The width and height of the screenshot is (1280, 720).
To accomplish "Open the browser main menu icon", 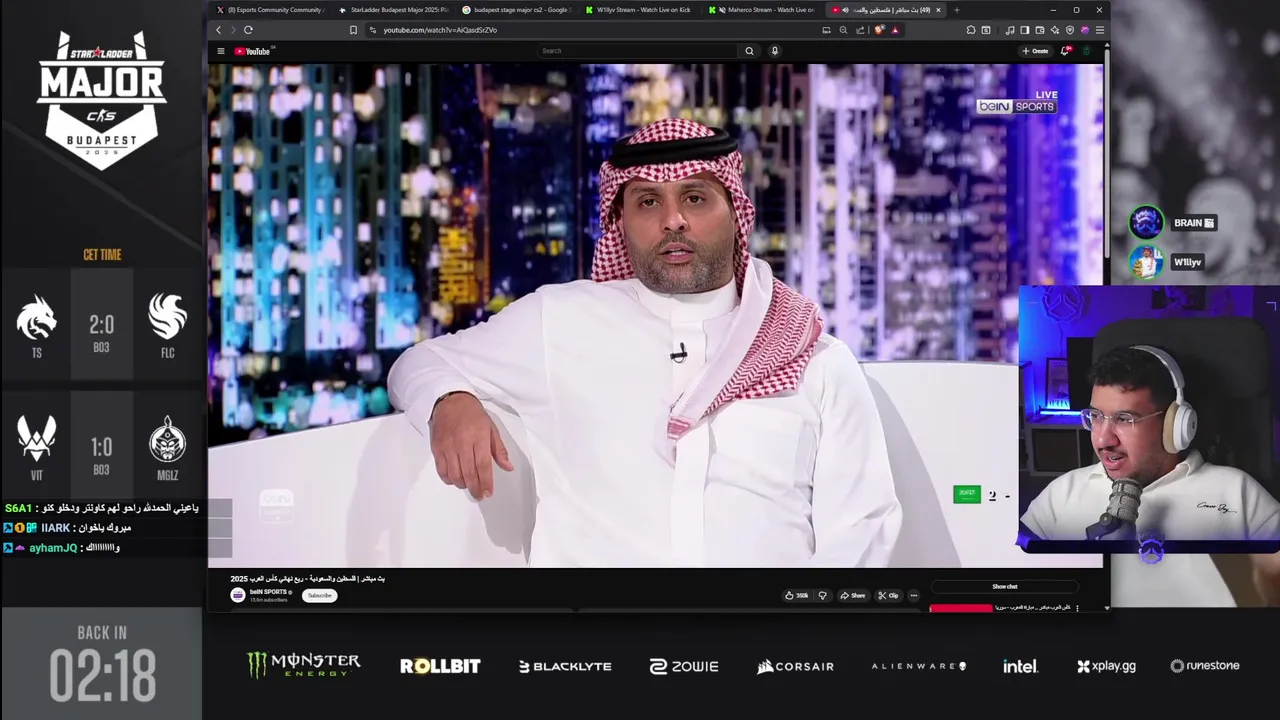I will 1100,30.
